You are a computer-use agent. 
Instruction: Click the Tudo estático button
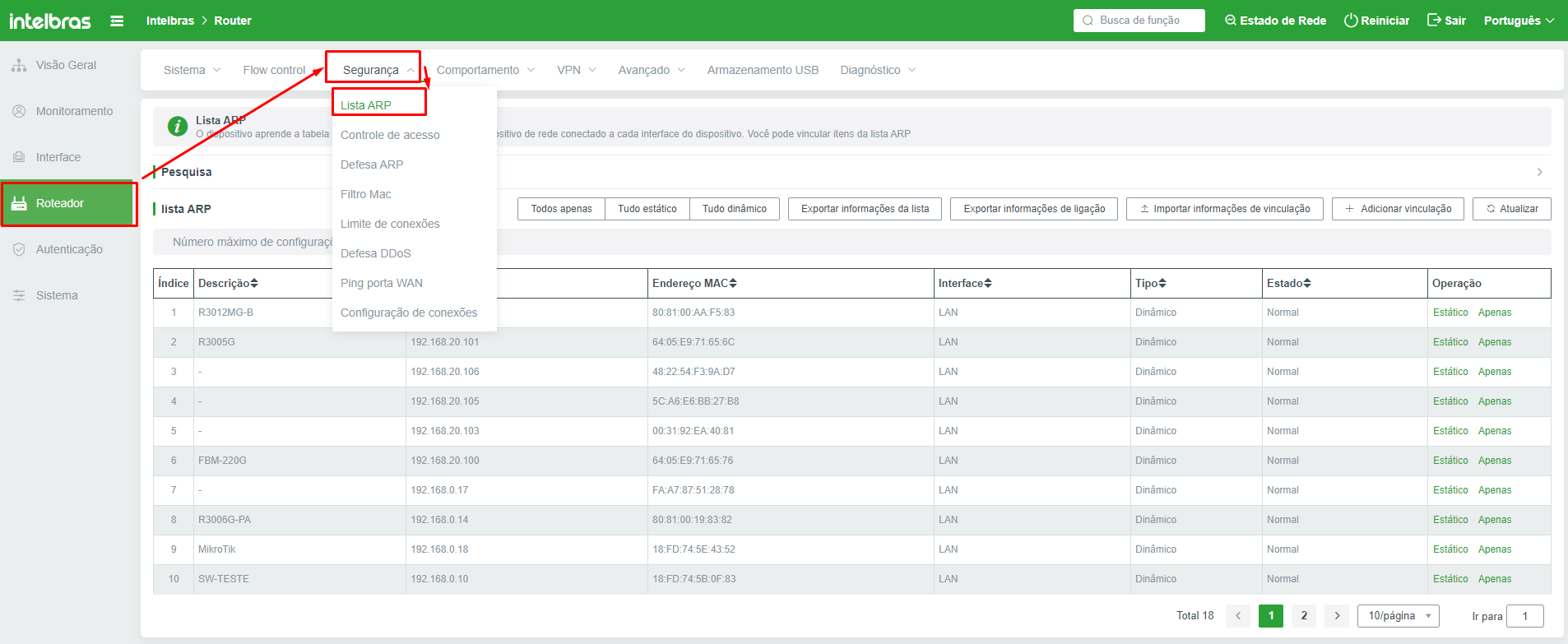coord(647,209)
